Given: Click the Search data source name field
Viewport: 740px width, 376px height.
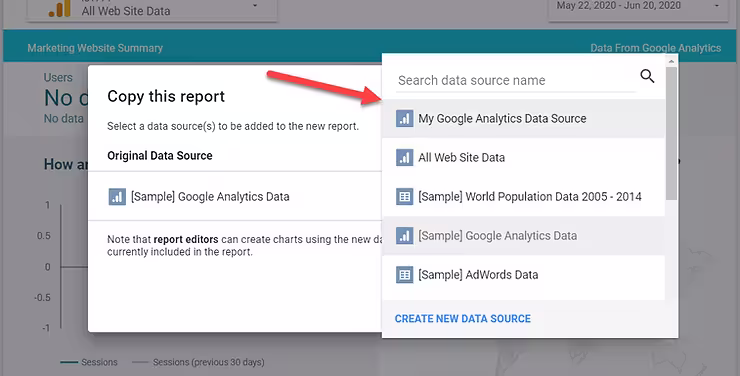Looking at the screenshot, I should (516, 80).
